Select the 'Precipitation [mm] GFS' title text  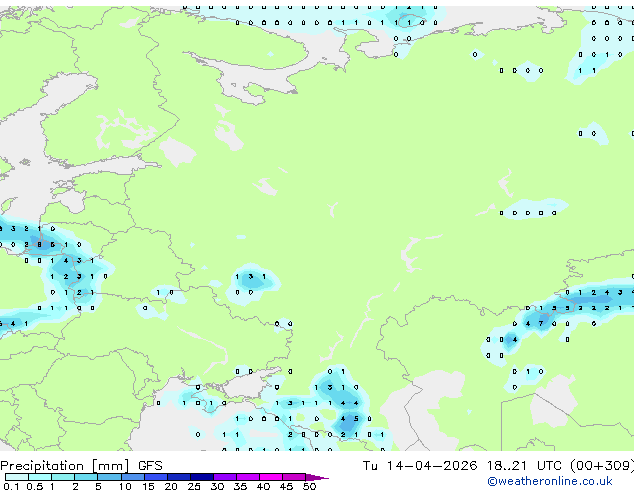click(81, 466)
